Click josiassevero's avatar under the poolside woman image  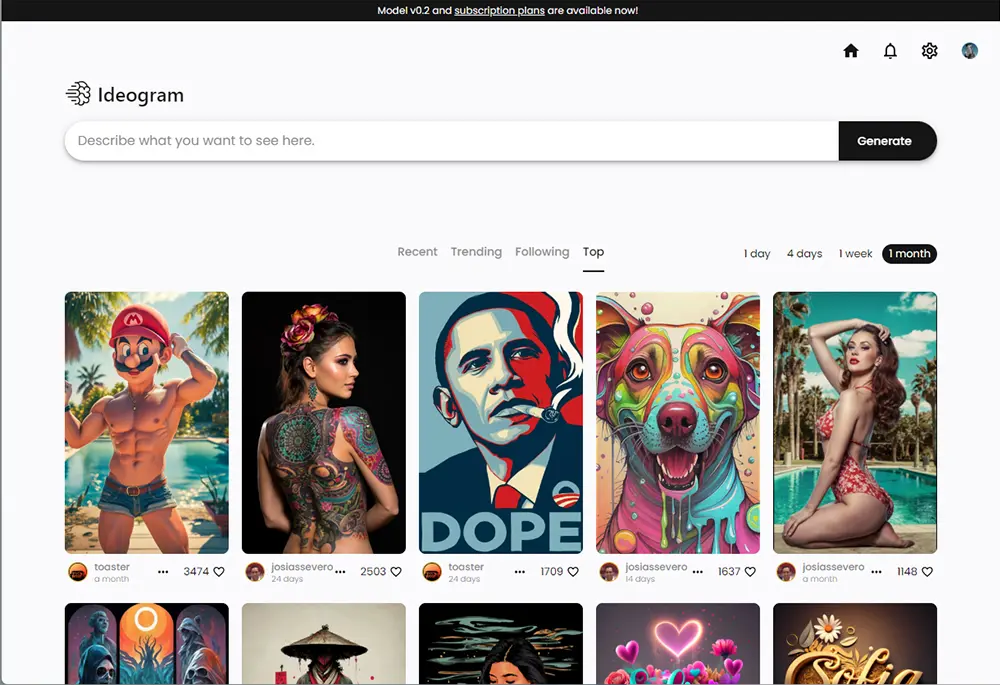(786, 571)
